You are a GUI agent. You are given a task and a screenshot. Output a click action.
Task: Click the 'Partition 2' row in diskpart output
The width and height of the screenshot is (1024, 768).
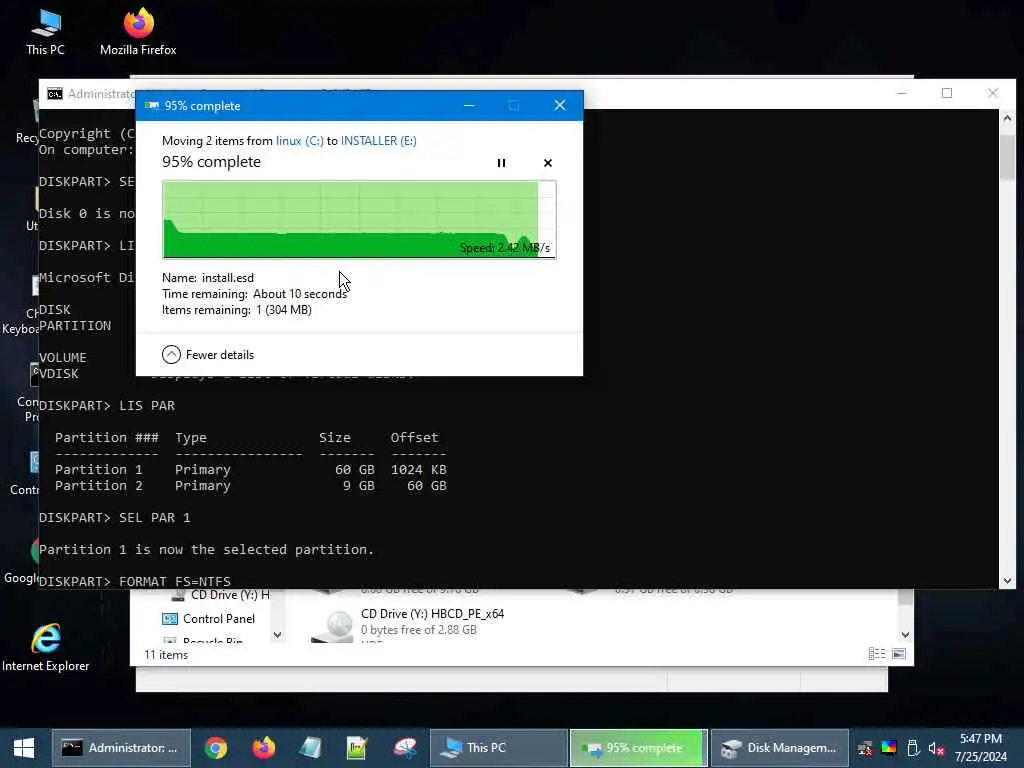coord(251,485)
